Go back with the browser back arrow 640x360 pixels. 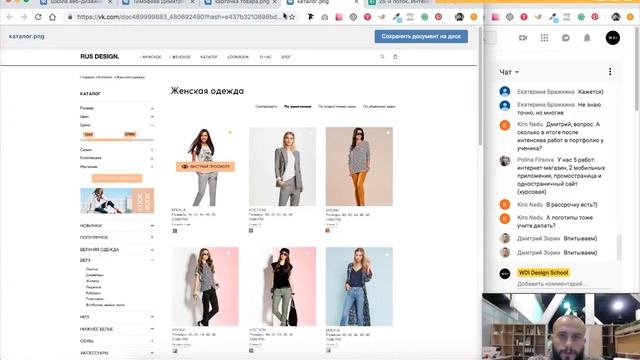click(10, 17)
